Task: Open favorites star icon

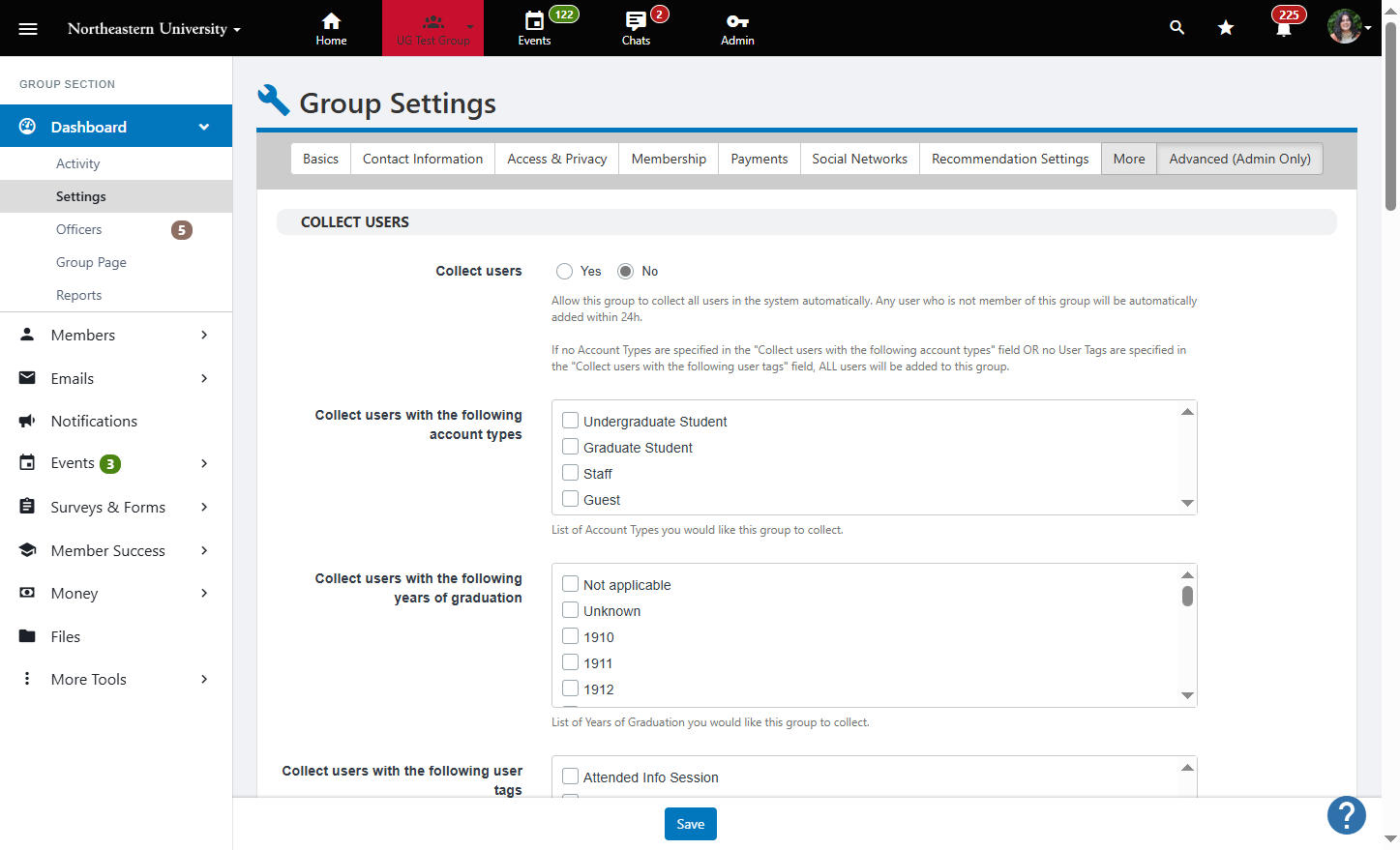Action: [x=1226, y=28]
